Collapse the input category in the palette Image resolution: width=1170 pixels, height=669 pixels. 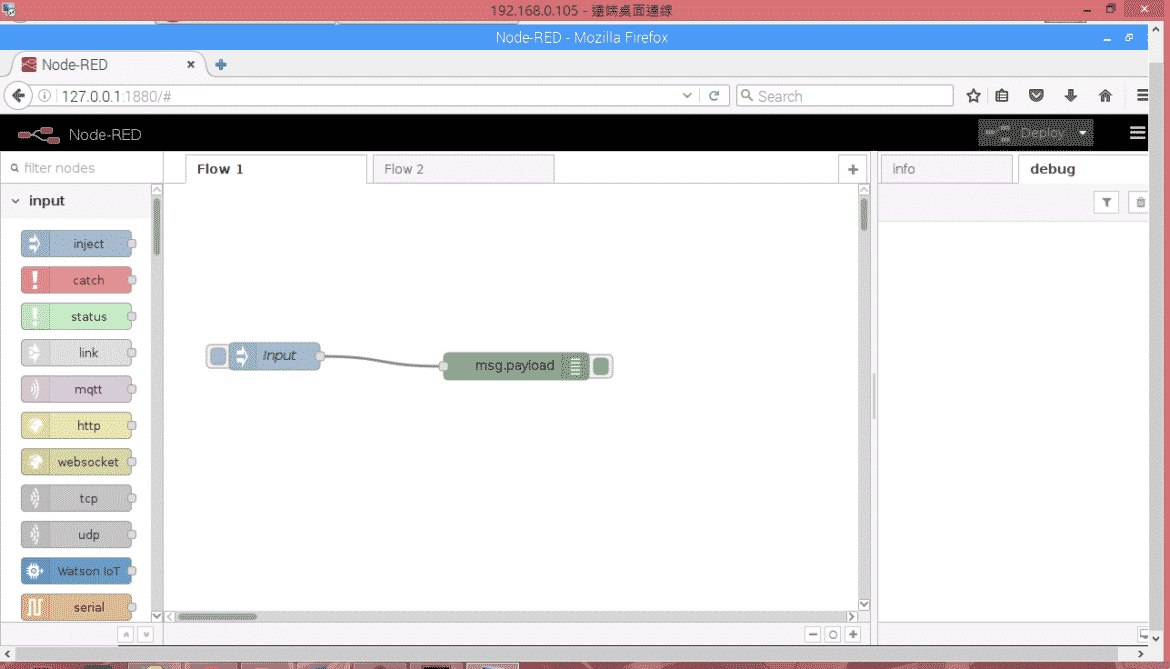pyautogui.click(x=17, y=201)
